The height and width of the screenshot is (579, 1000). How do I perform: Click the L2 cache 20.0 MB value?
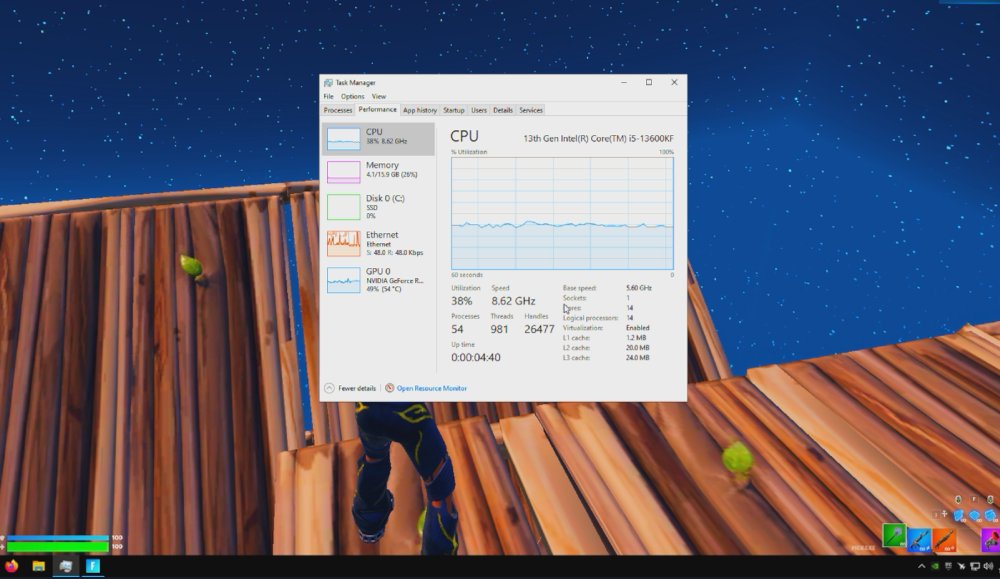tap(638, 348)
